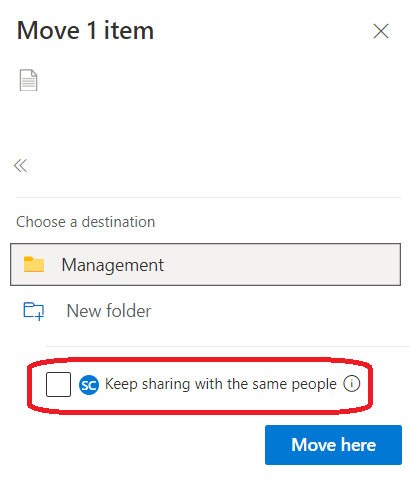Check the Keep sharing checkbox

pos(58,384)
